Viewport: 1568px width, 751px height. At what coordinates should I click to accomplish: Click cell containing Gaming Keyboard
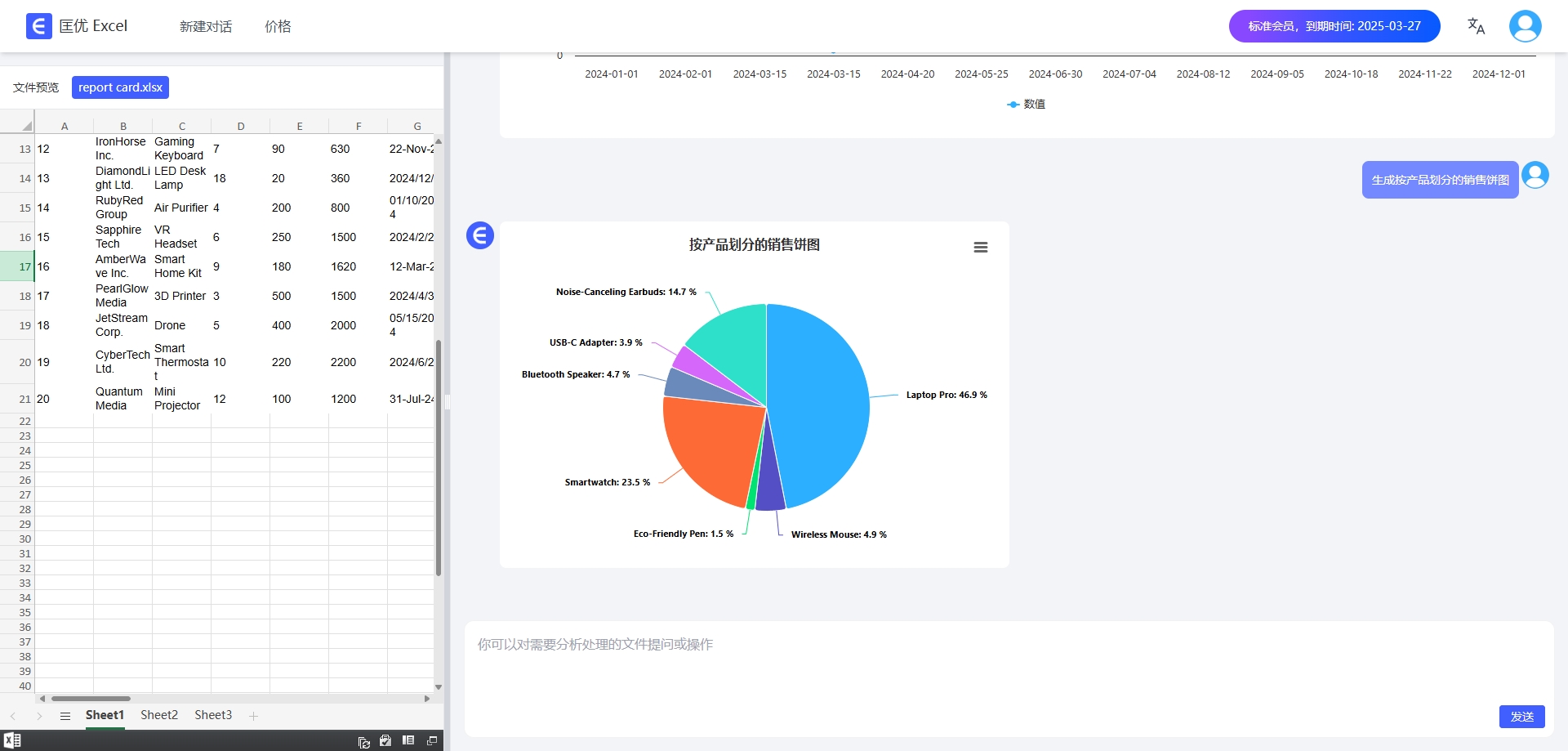182,149
